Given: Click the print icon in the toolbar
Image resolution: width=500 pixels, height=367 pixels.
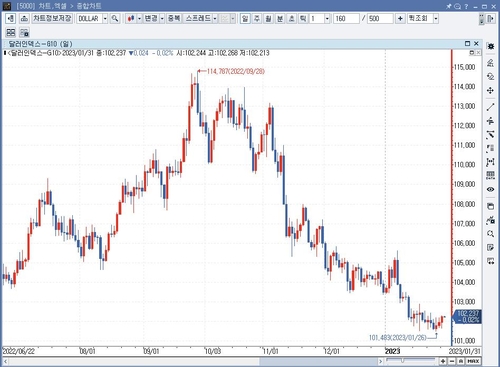Looking at the screenshot, I should tap(24, 18).
